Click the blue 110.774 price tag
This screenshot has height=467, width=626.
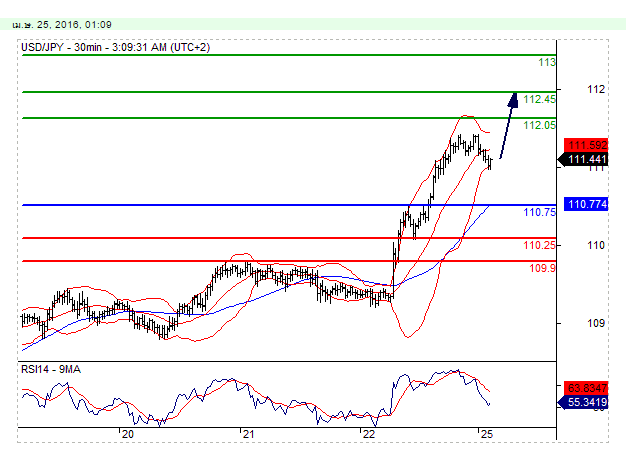pos(585,204)
